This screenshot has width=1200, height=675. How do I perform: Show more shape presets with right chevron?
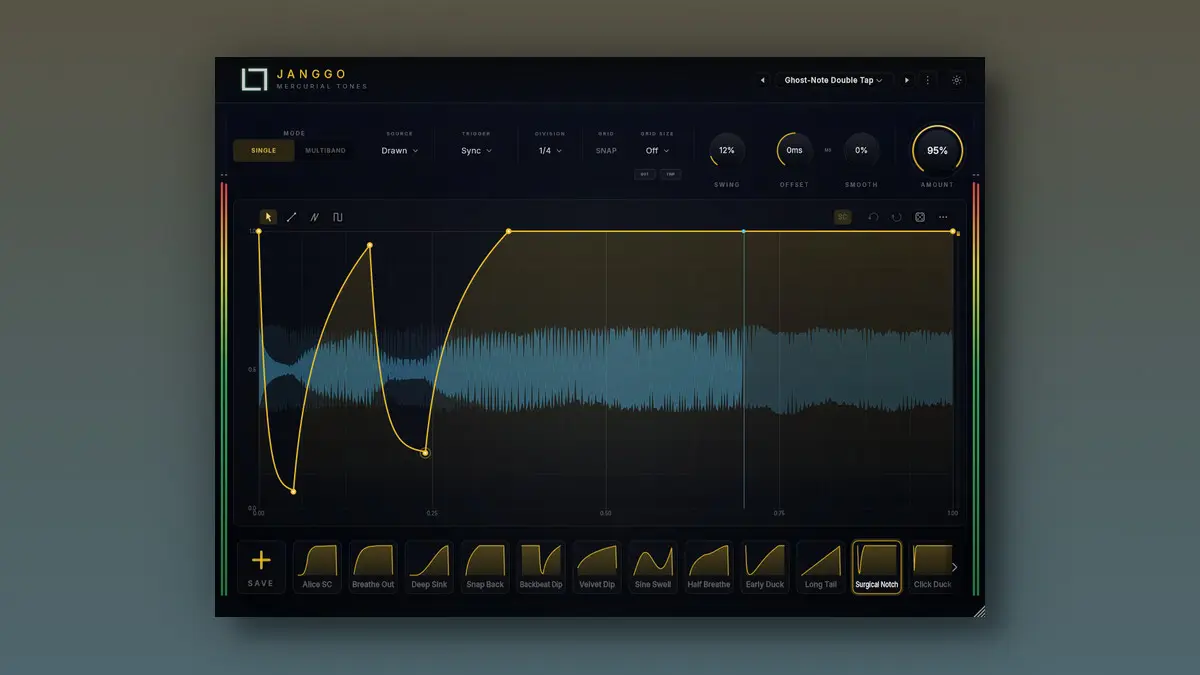[954, 567]
